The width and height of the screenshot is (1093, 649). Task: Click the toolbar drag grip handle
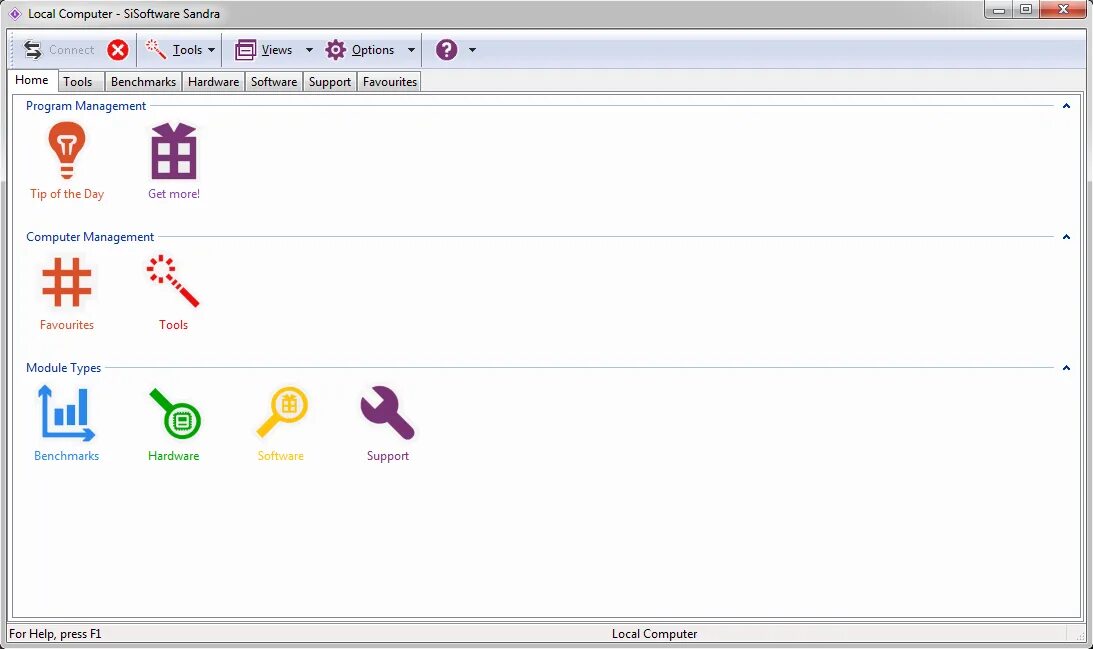13,49
